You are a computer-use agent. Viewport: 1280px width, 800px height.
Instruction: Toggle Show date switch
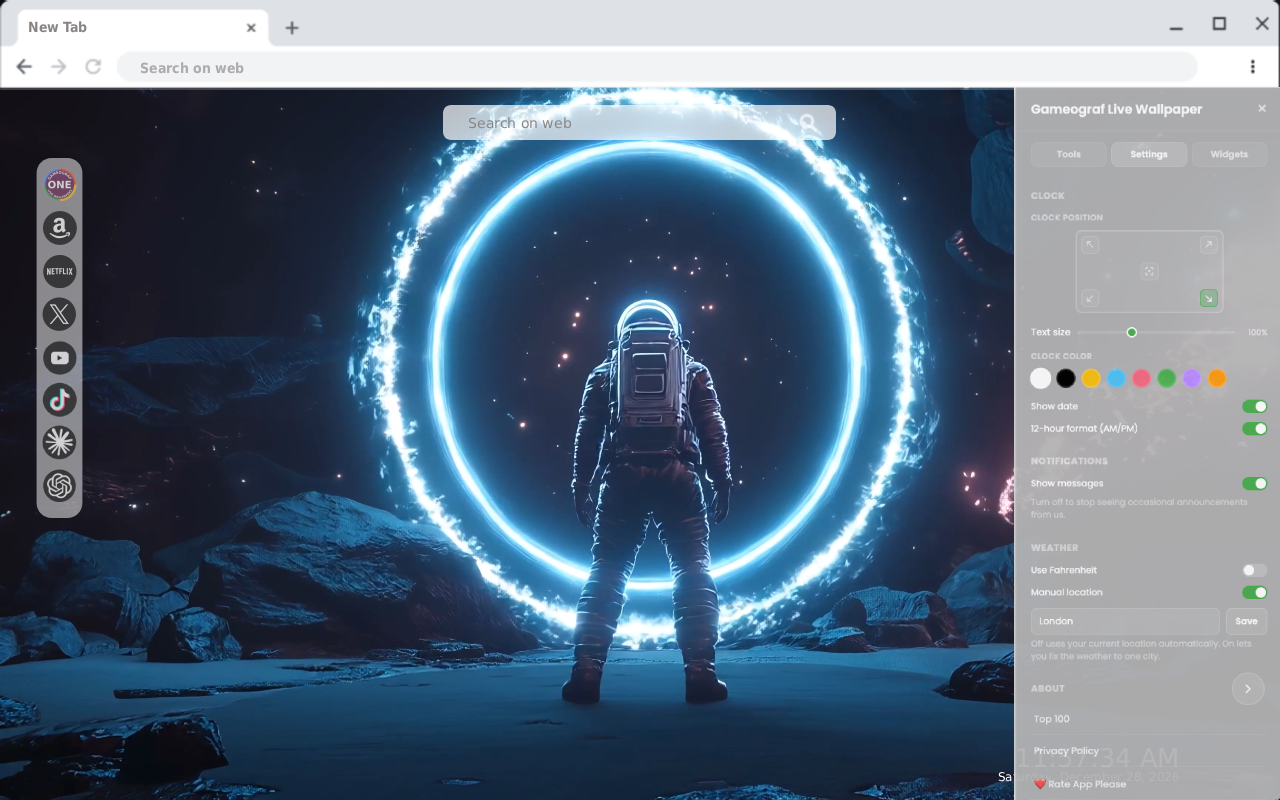[x=1254, y=407]
